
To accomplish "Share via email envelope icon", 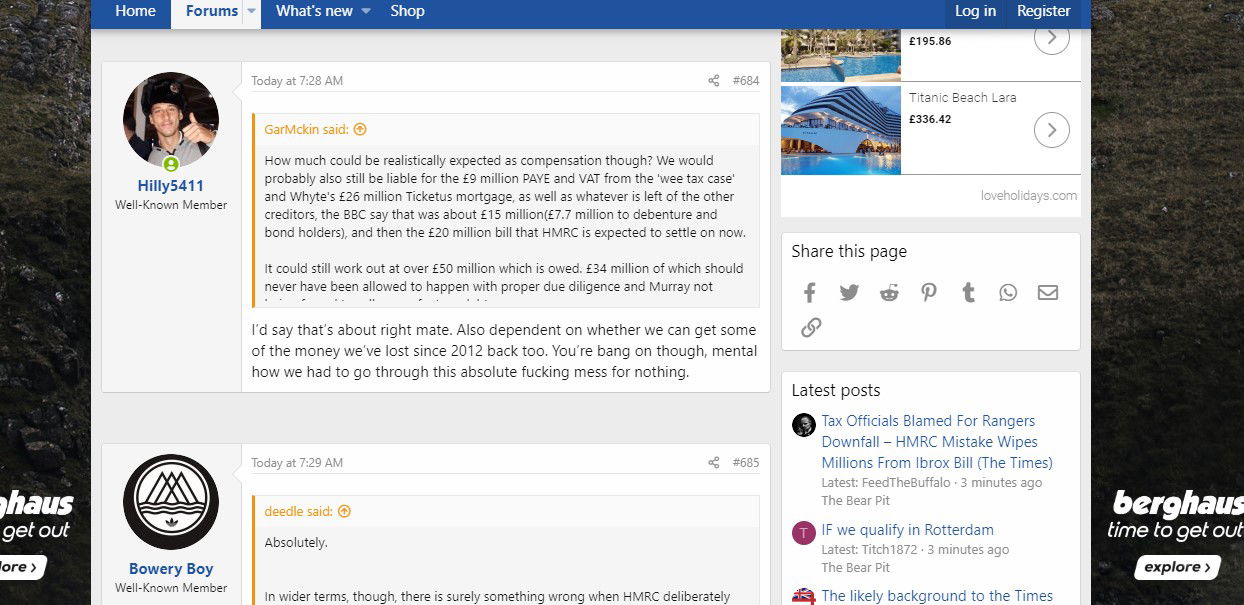I will (1047, 292).
